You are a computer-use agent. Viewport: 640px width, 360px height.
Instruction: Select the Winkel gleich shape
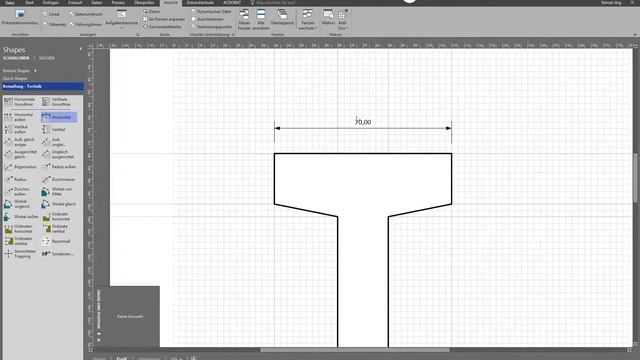click(58, 204)
